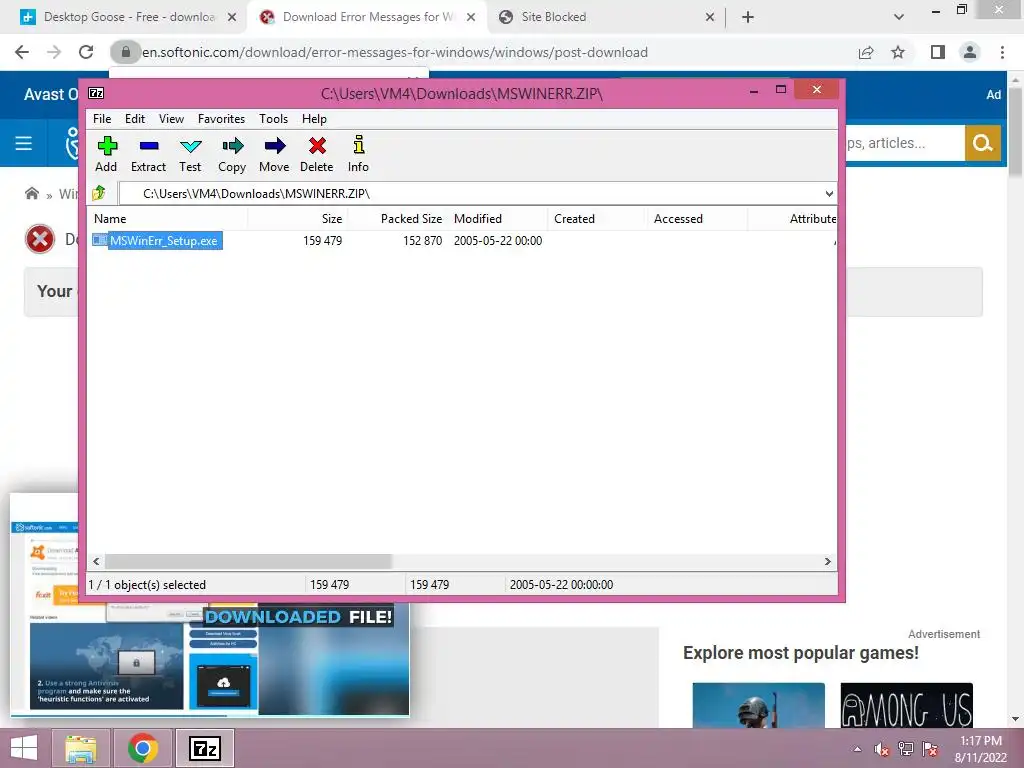This screenshot has width=1024, height=768.
Task: Click the horizontal scrollbar right arrow
Action: (x=827, y=562)
